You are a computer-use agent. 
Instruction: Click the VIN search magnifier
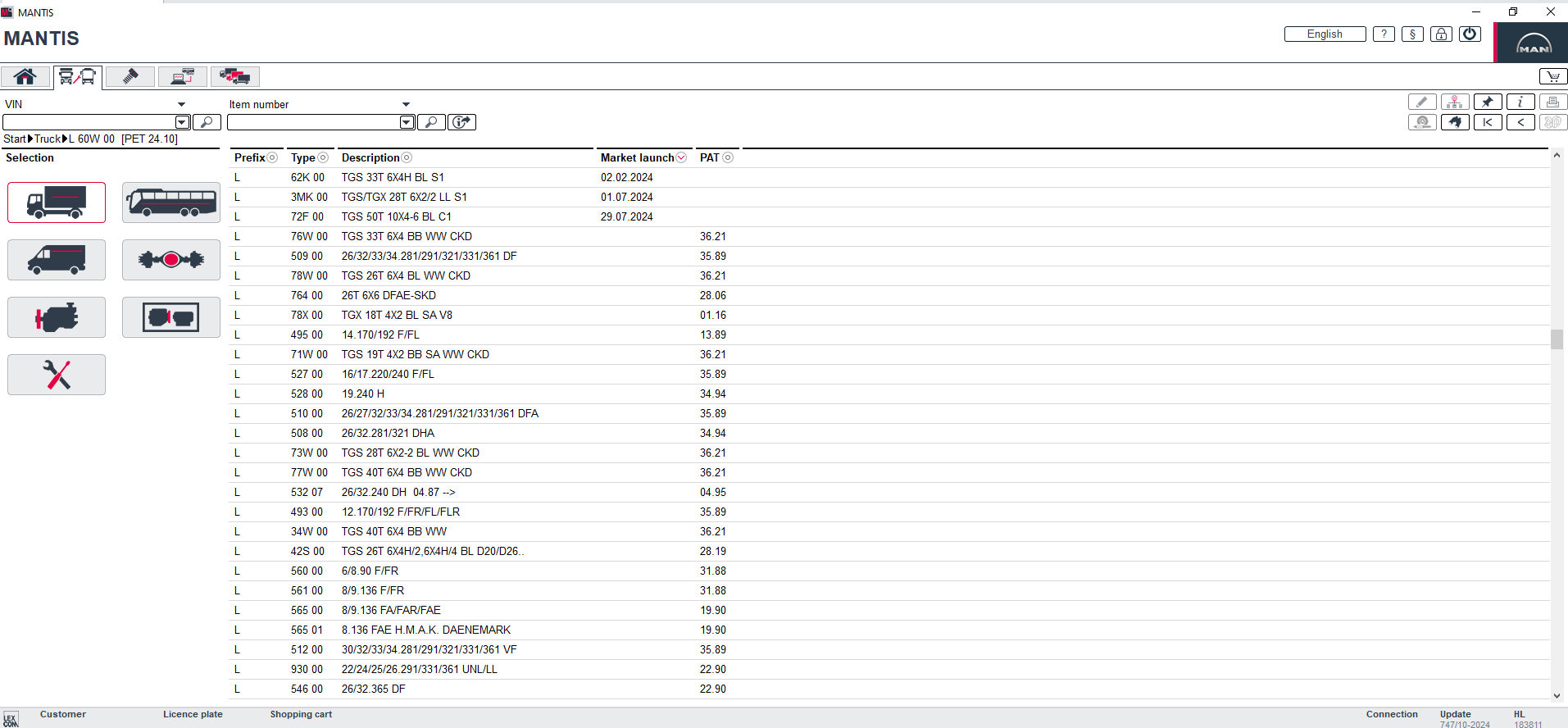pos(207,122)
